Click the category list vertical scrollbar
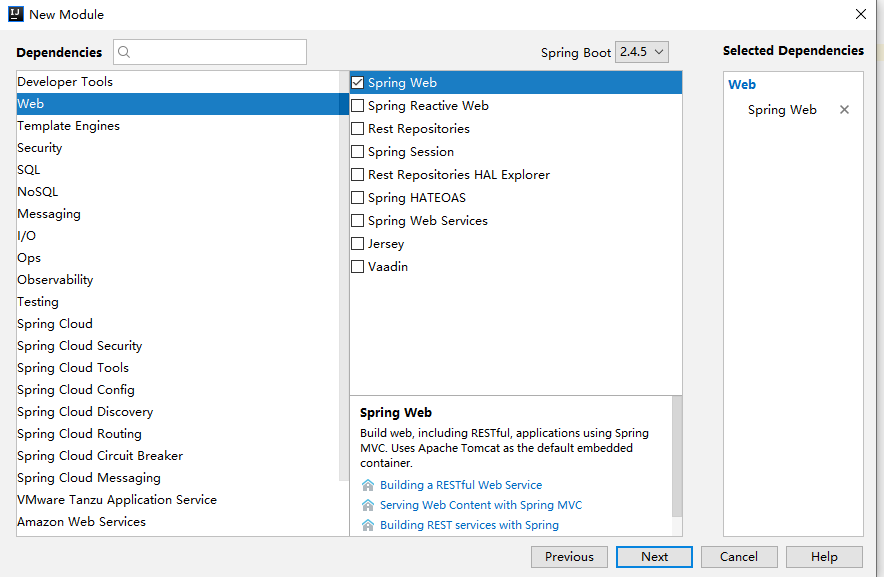Viewport: 884px width, 577px height. 344,275
